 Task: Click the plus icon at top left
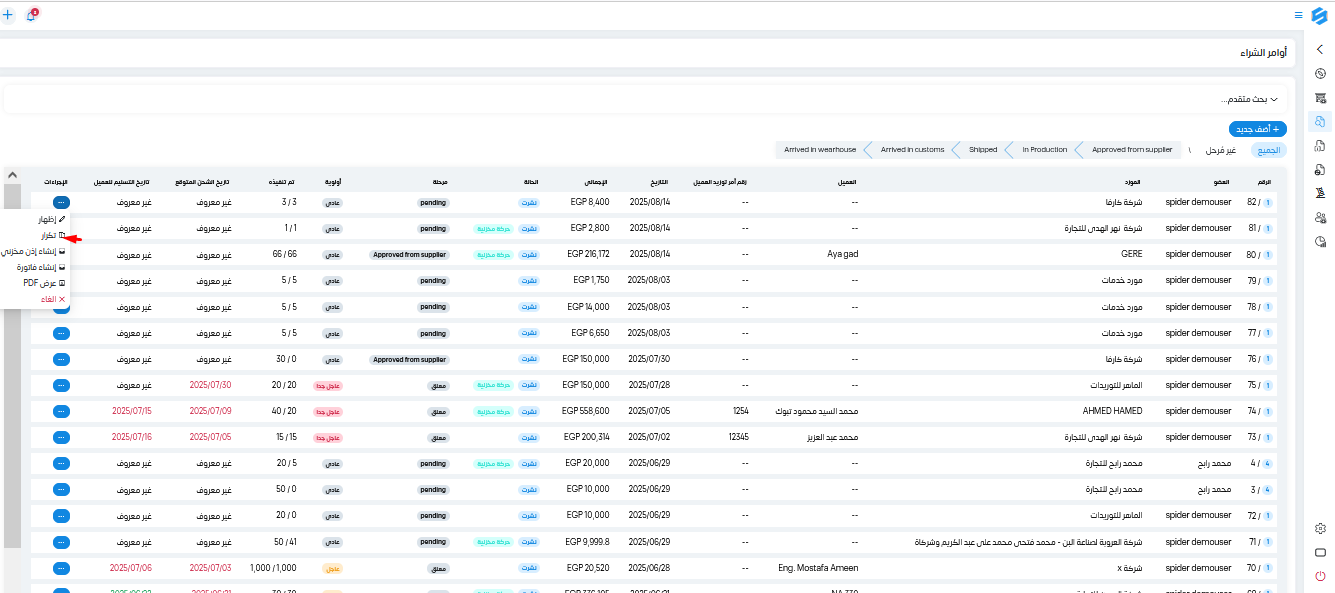pyautogui.click(x=8, y=15)
